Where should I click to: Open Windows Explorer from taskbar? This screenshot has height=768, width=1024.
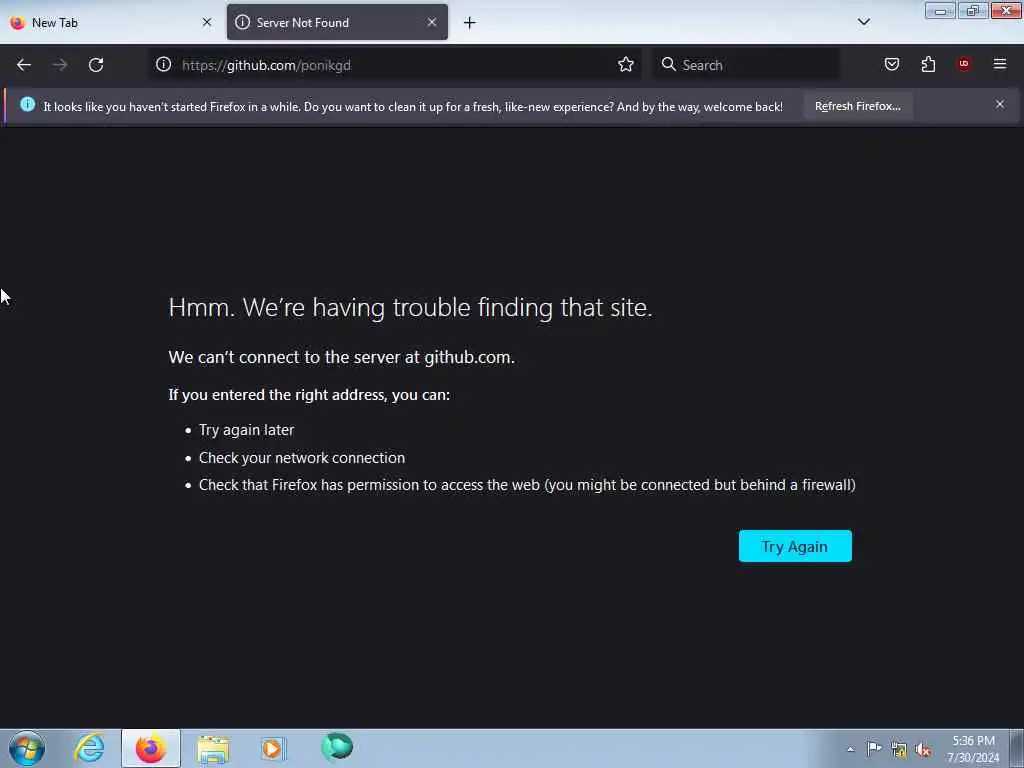point(213,748)
